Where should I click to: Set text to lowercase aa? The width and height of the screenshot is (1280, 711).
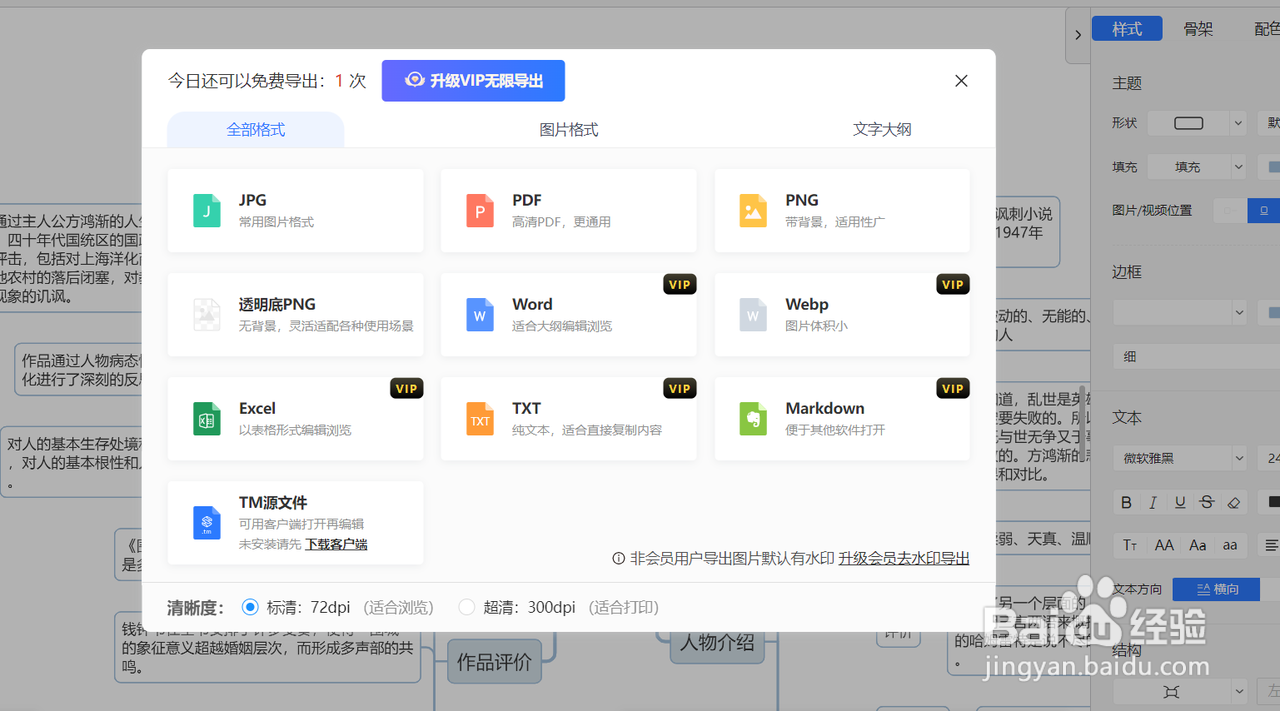click(1230, 545)
